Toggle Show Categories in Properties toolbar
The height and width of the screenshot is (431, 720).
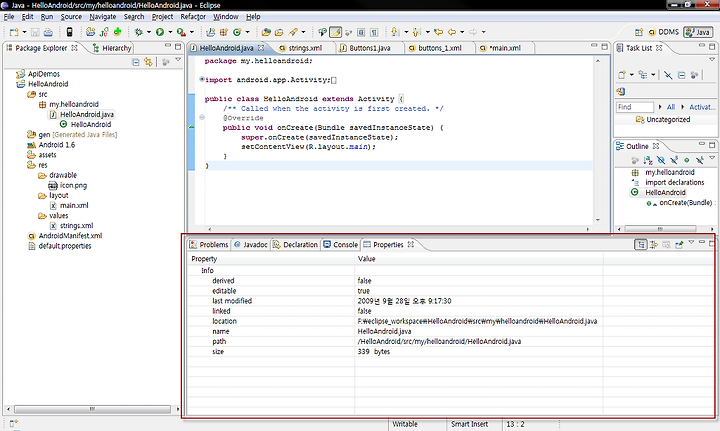click(641, 245)
